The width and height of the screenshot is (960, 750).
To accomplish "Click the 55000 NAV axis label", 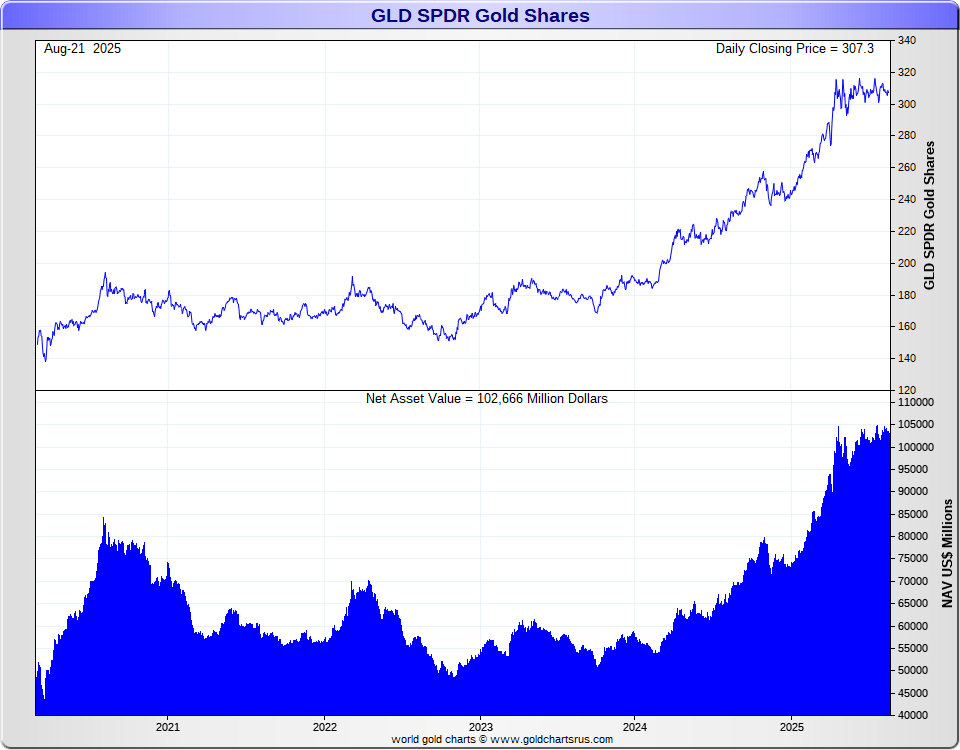I will click(913, 648).
